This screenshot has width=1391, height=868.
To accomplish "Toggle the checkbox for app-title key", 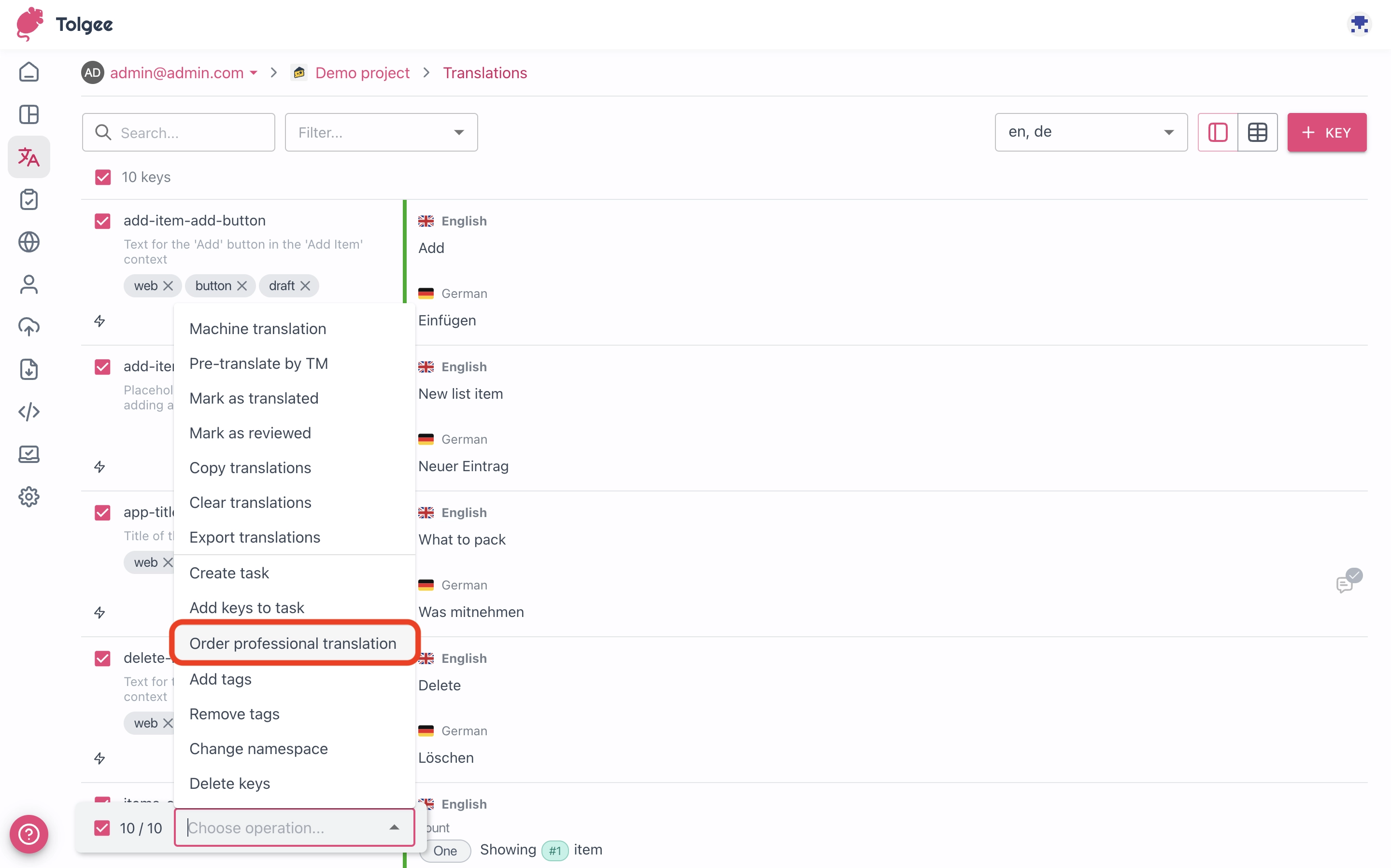I will point(102,510).
